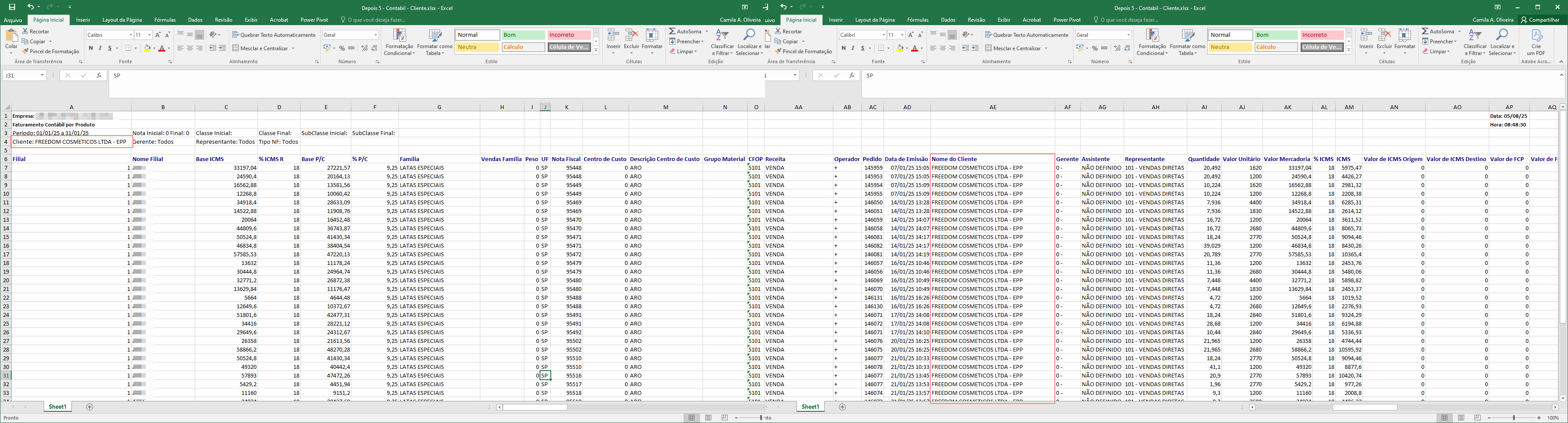Click Localizar e Selecionar next to Crie um PDF

tap(1502, 43)
